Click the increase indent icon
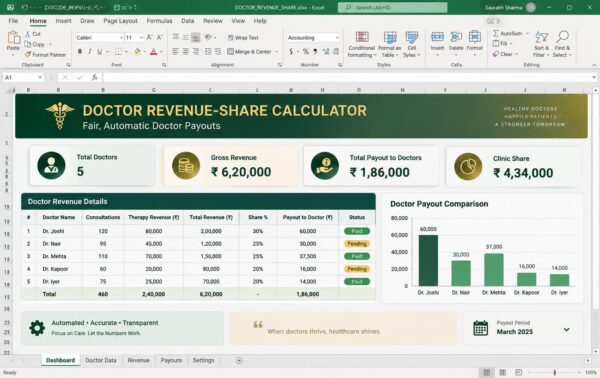 pyautogui.click(x=218, y=51)
